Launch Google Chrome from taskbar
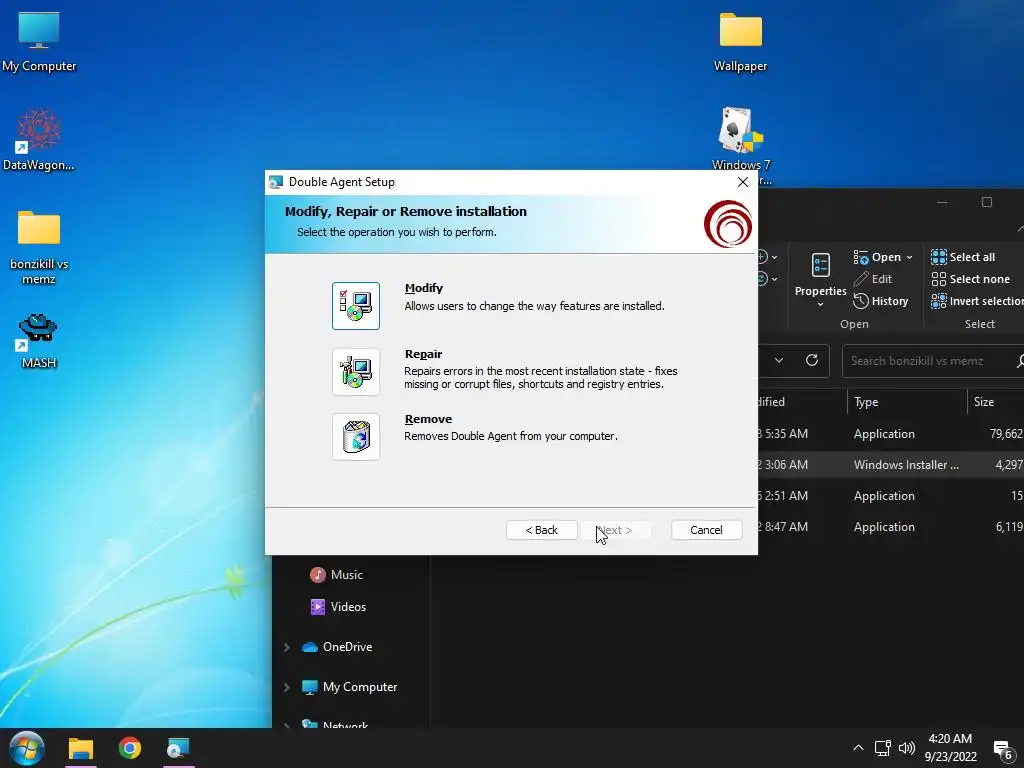Screen dimensions: 1024x768 point(129,748)
